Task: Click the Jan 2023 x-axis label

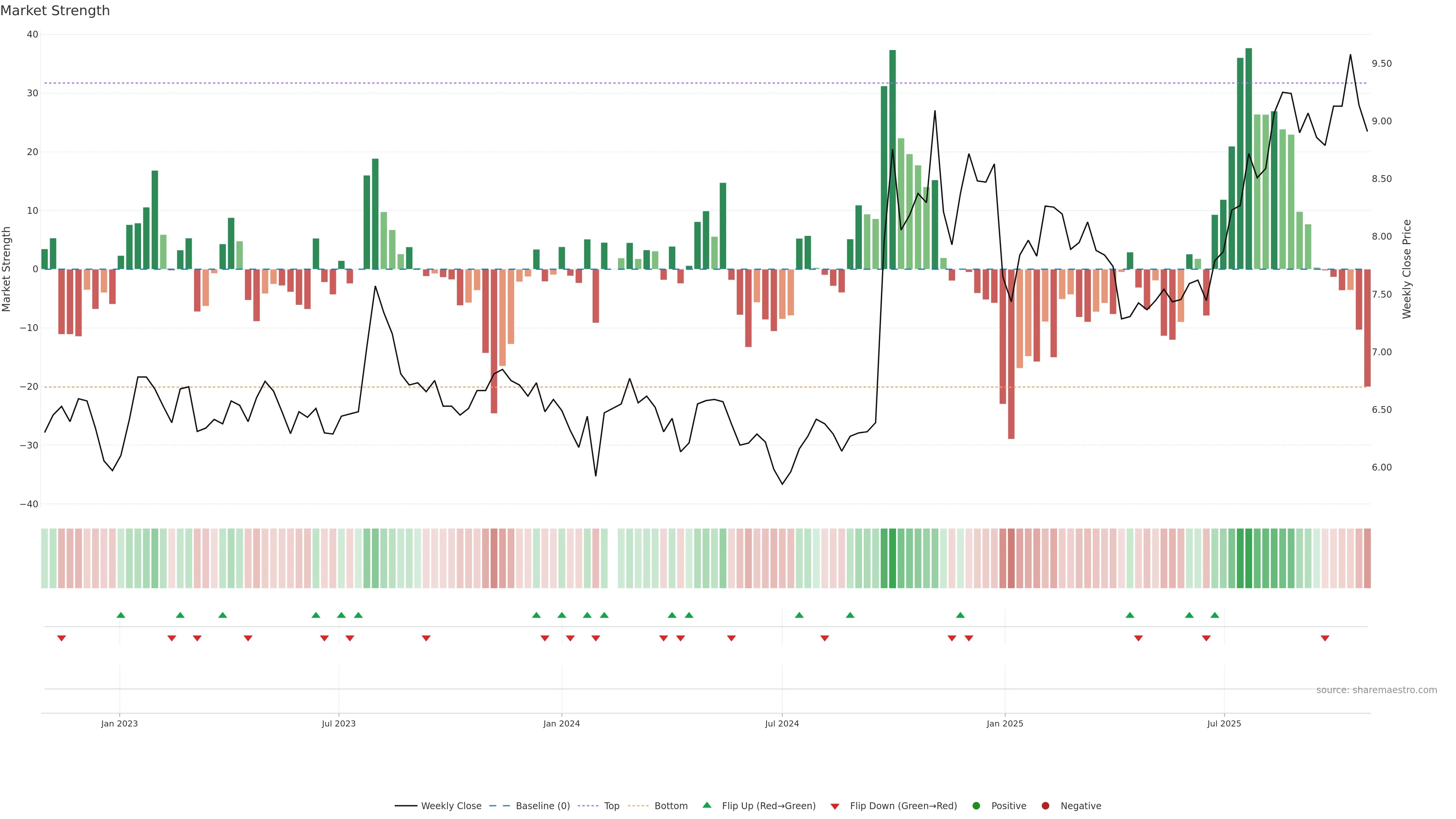Action: pyautogui.click(x=119, y=723)
